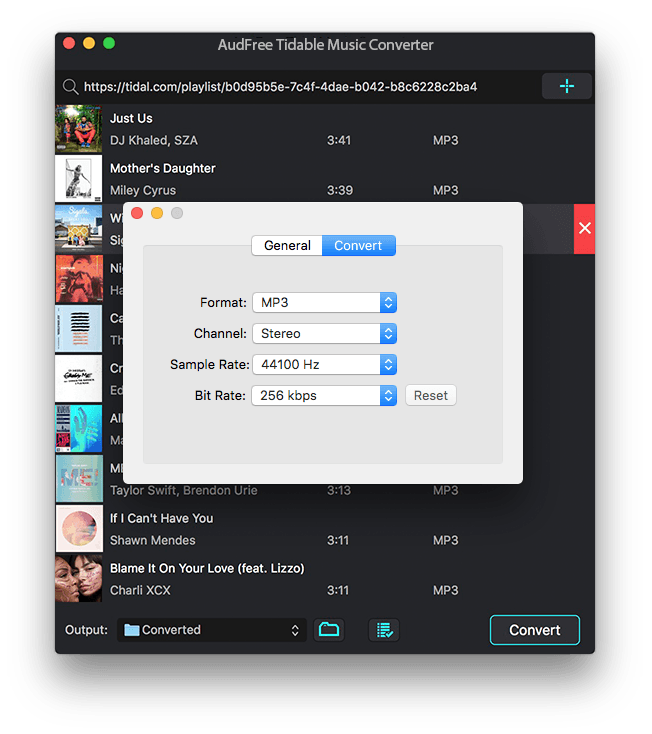Click the artist name Miley Cyrus
The height and width of the screenshot is (734, 652).
tap(143, 191)
